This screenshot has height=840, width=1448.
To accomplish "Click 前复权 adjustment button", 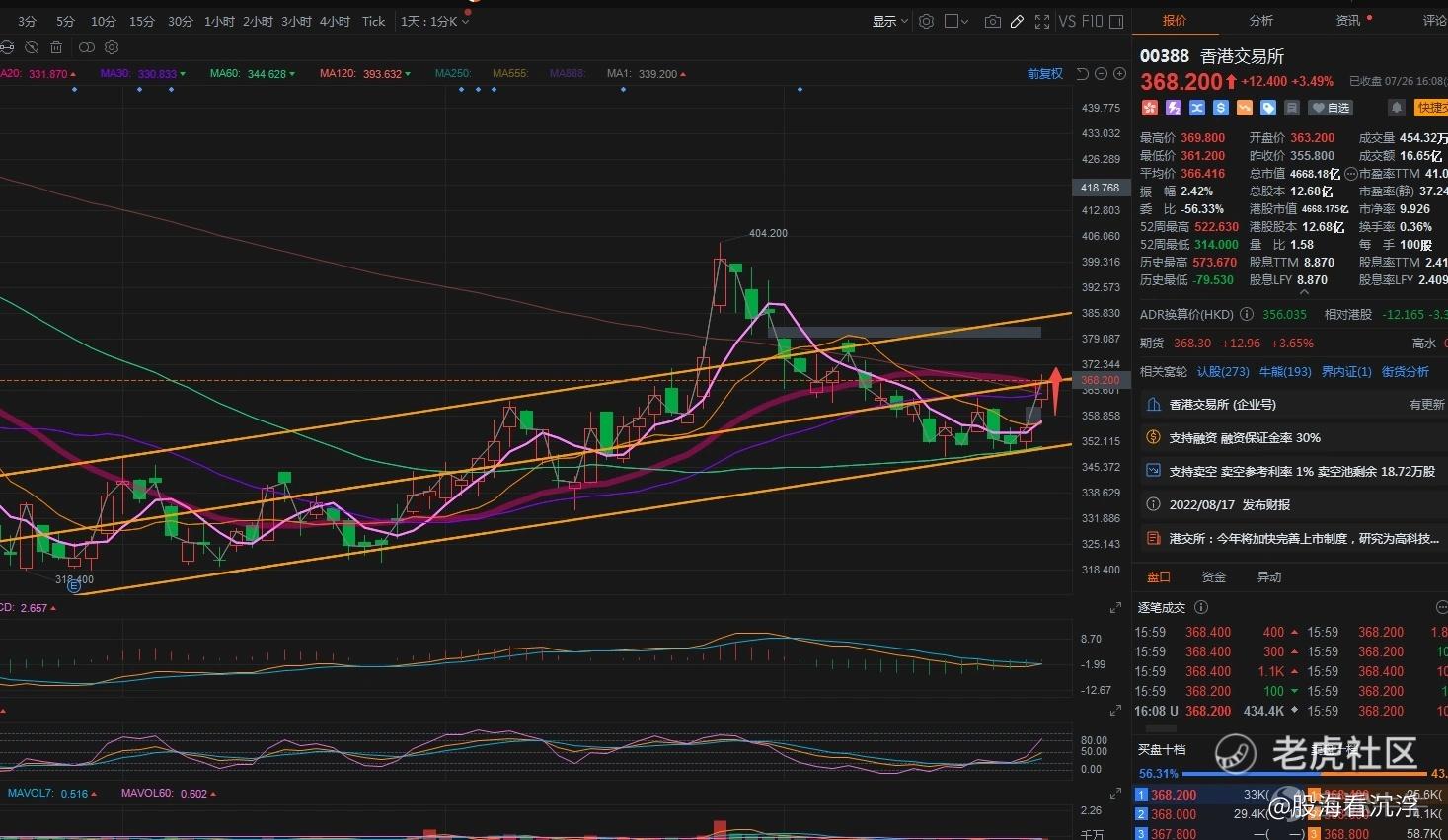I will 1044,74.
